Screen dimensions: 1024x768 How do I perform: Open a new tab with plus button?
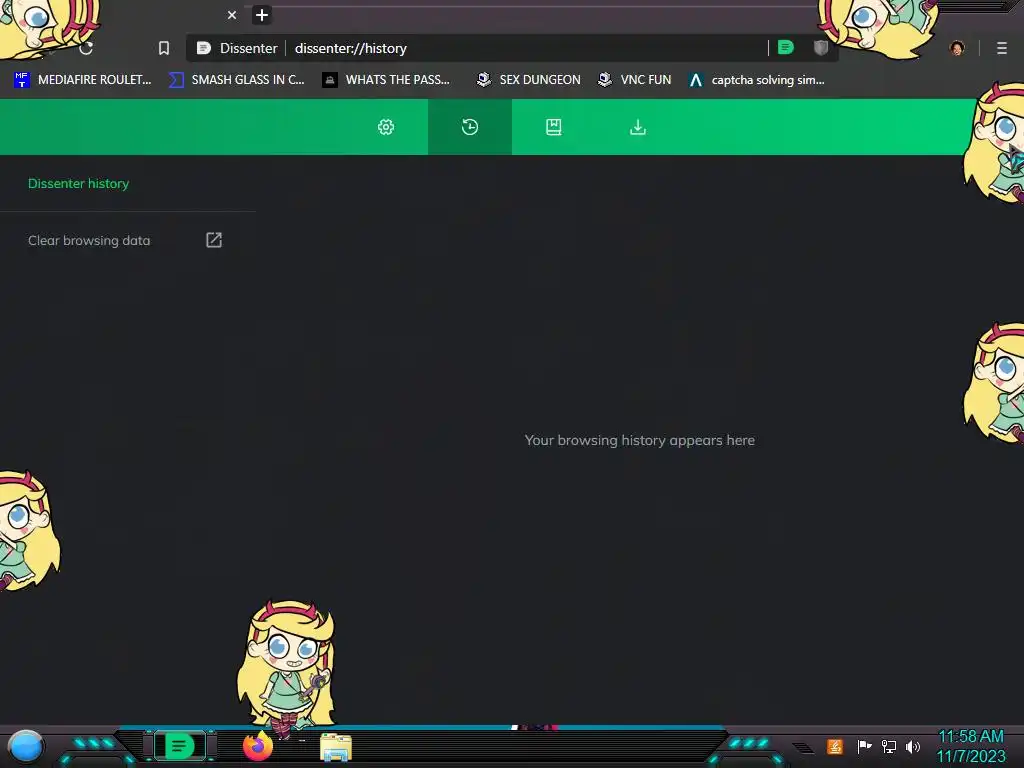point(262,15)
